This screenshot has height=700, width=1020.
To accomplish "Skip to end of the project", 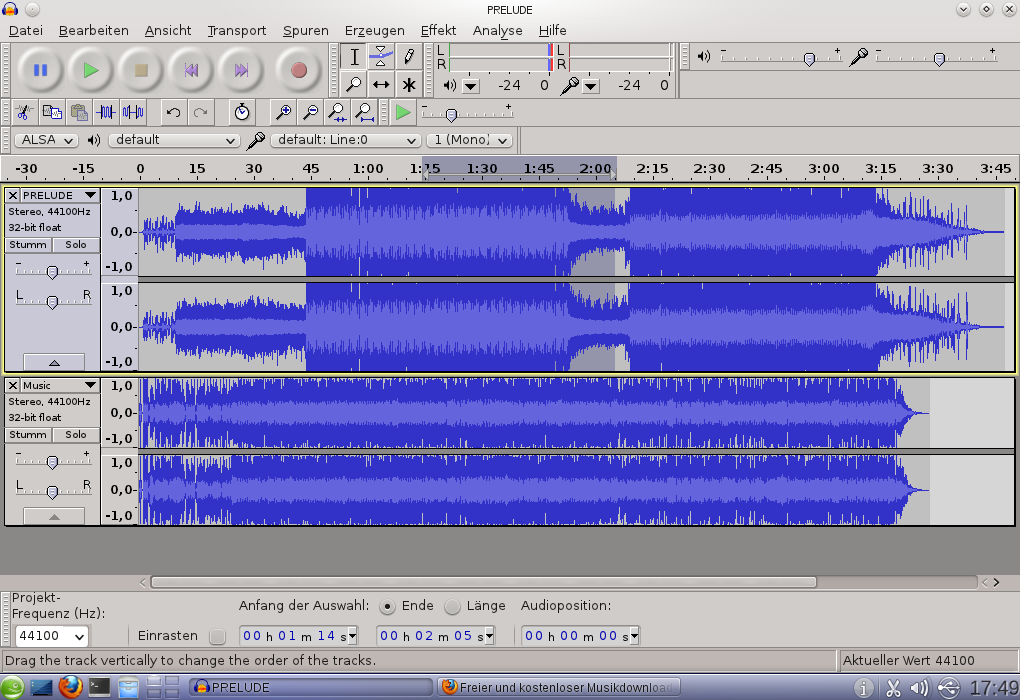I will click(241, 70).
